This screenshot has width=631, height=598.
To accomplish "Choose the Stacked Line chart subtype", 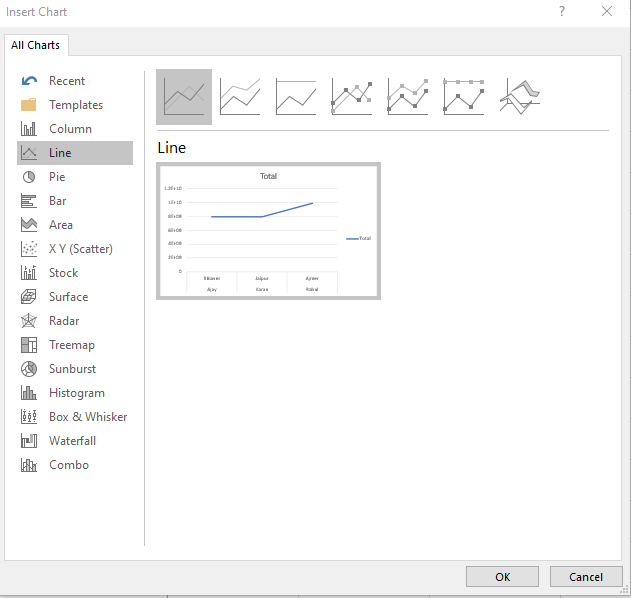I will point(240,97).
